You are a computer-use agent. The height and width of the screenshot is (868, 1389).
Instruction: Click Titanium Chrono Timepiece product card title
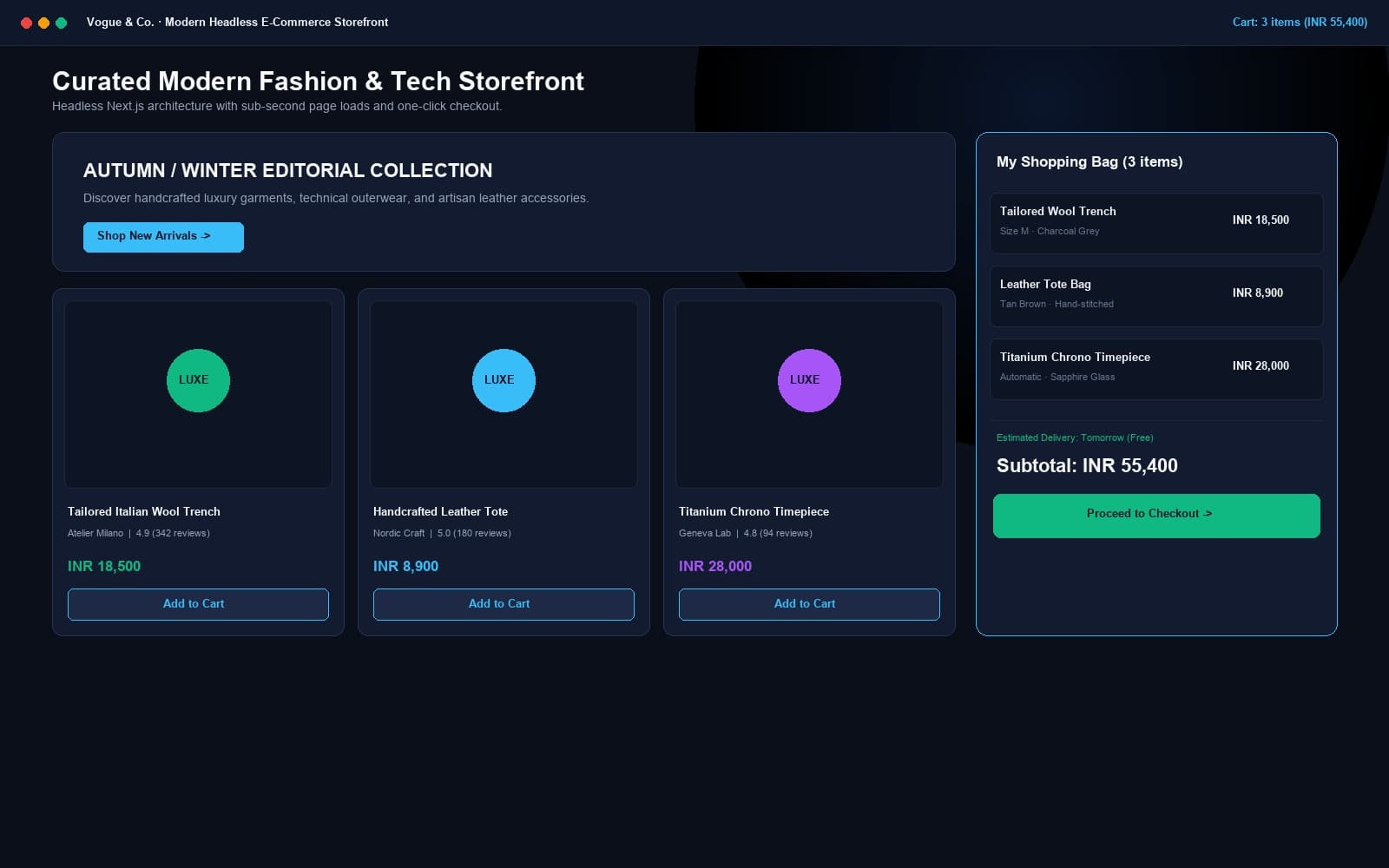coord(754,511)
